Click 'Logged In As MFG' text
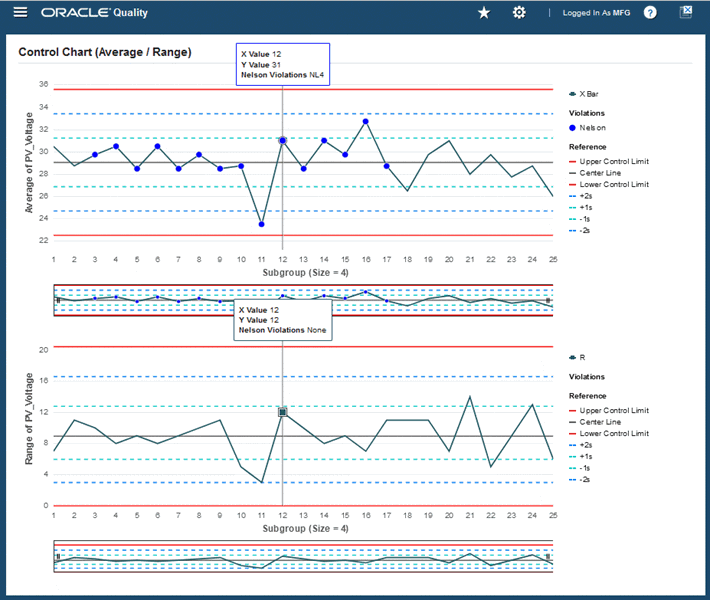This screenshot has height=600, width=710. [596, 13]
